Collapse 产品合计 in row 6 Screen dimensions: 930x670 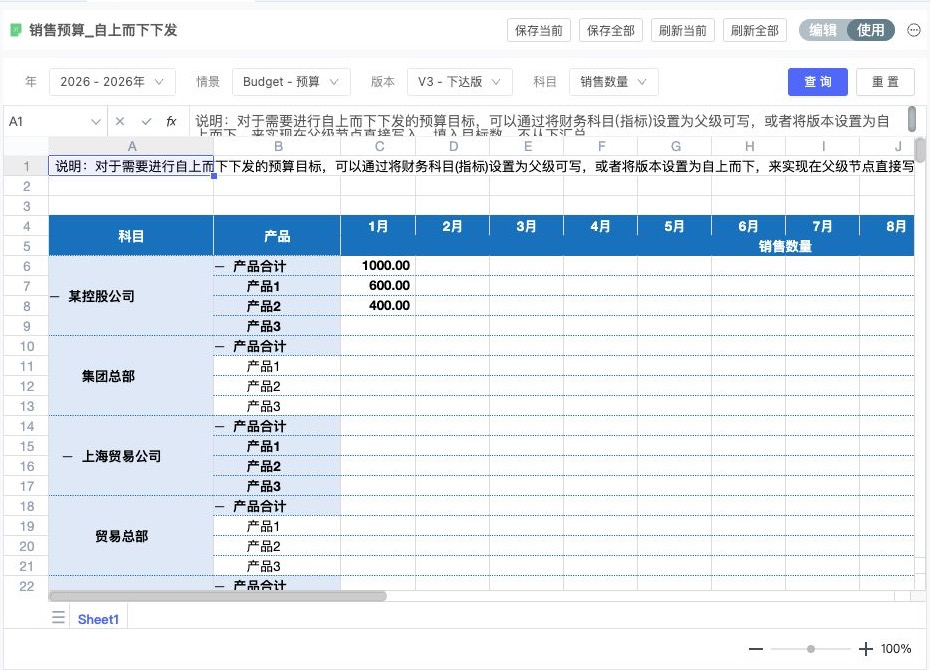(x=220, y=266)
